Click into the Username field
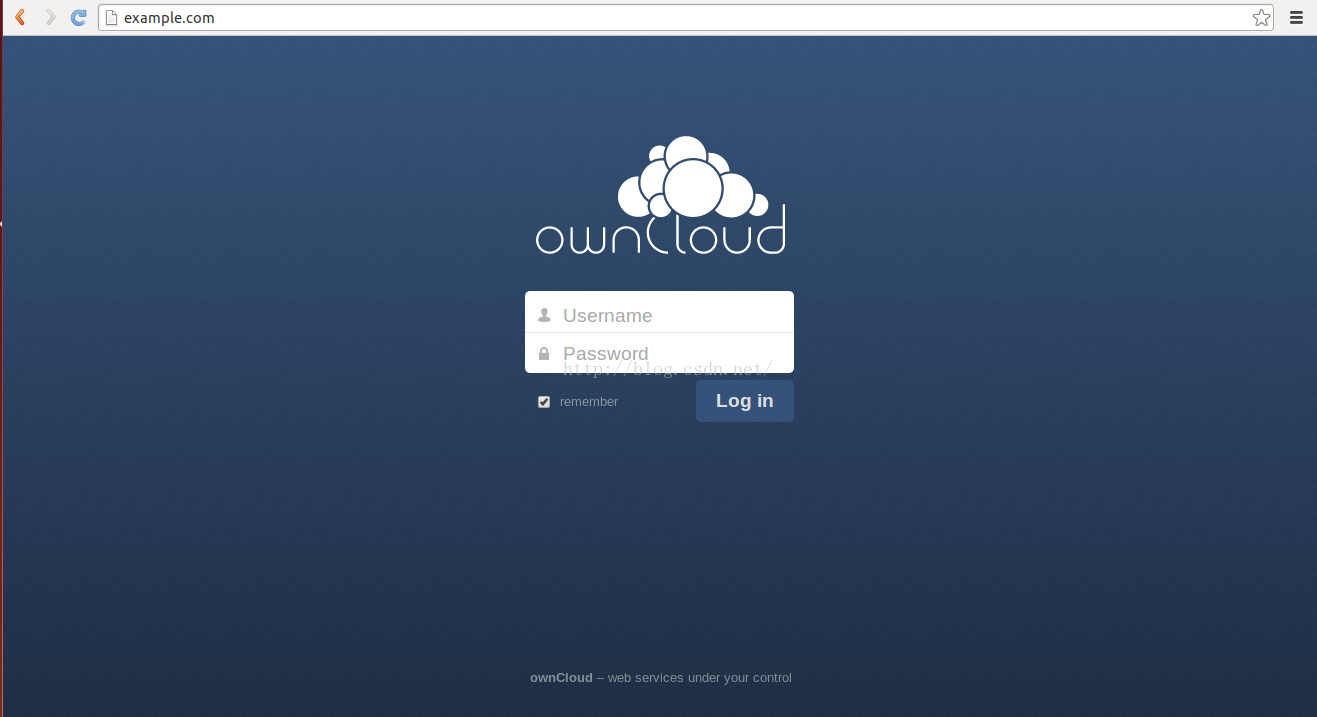Viewport: 1317px width, 717px height. coord(659,312)
